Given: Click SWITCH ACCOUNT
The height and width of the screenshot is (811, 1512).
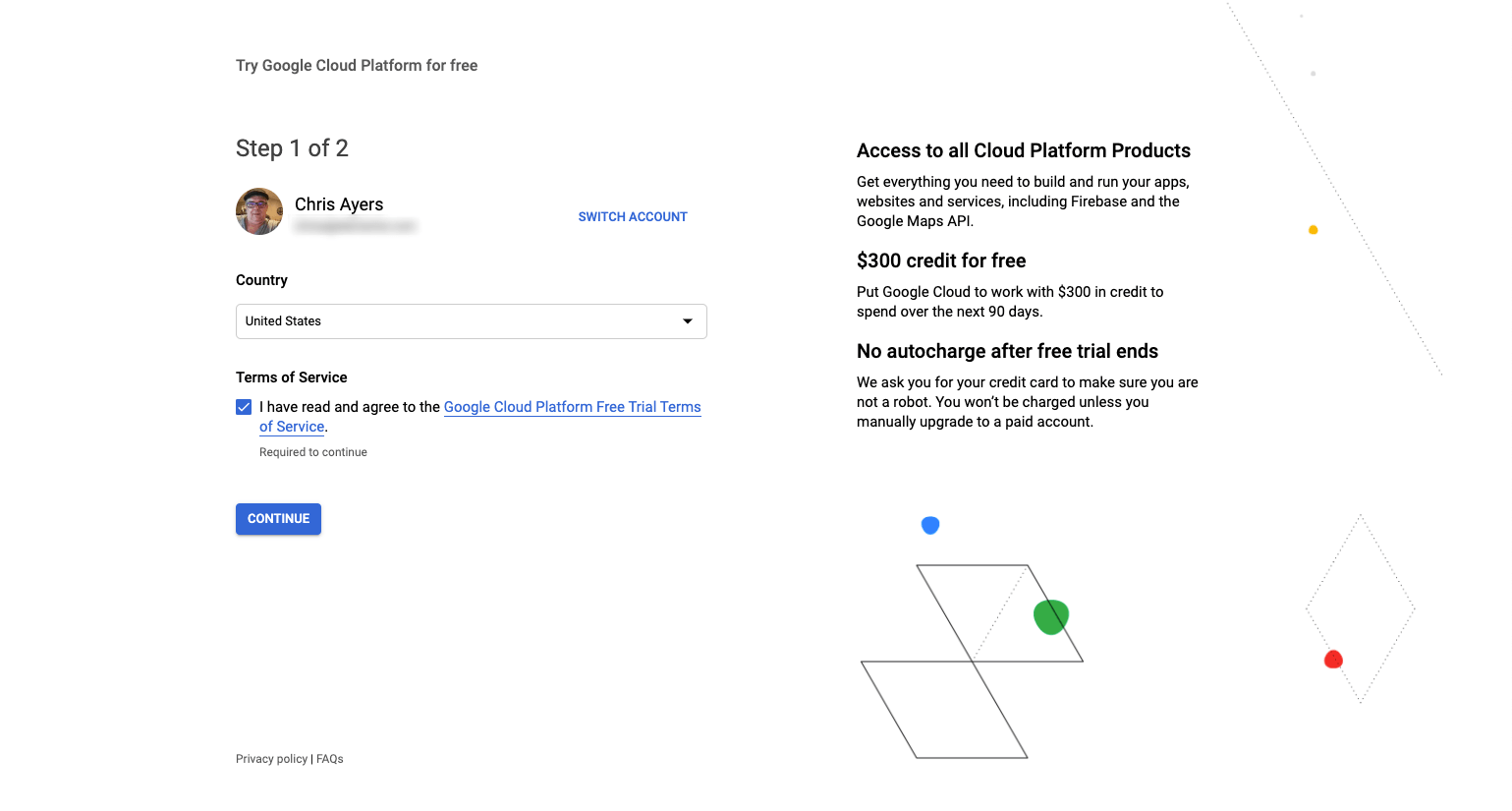Looking at the screenshot, I should 632,216.
